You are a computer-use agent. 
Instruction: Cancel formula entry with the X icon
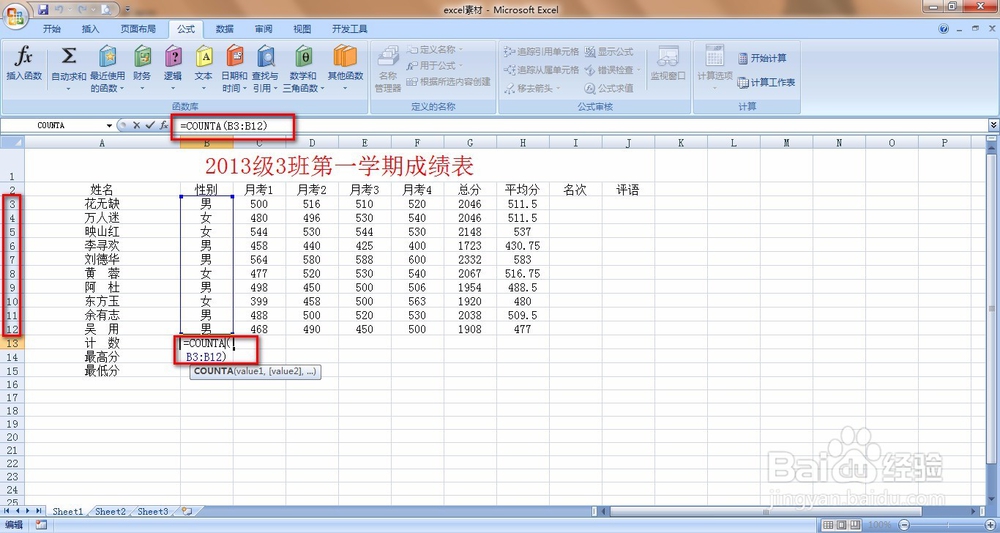[136, 126]
